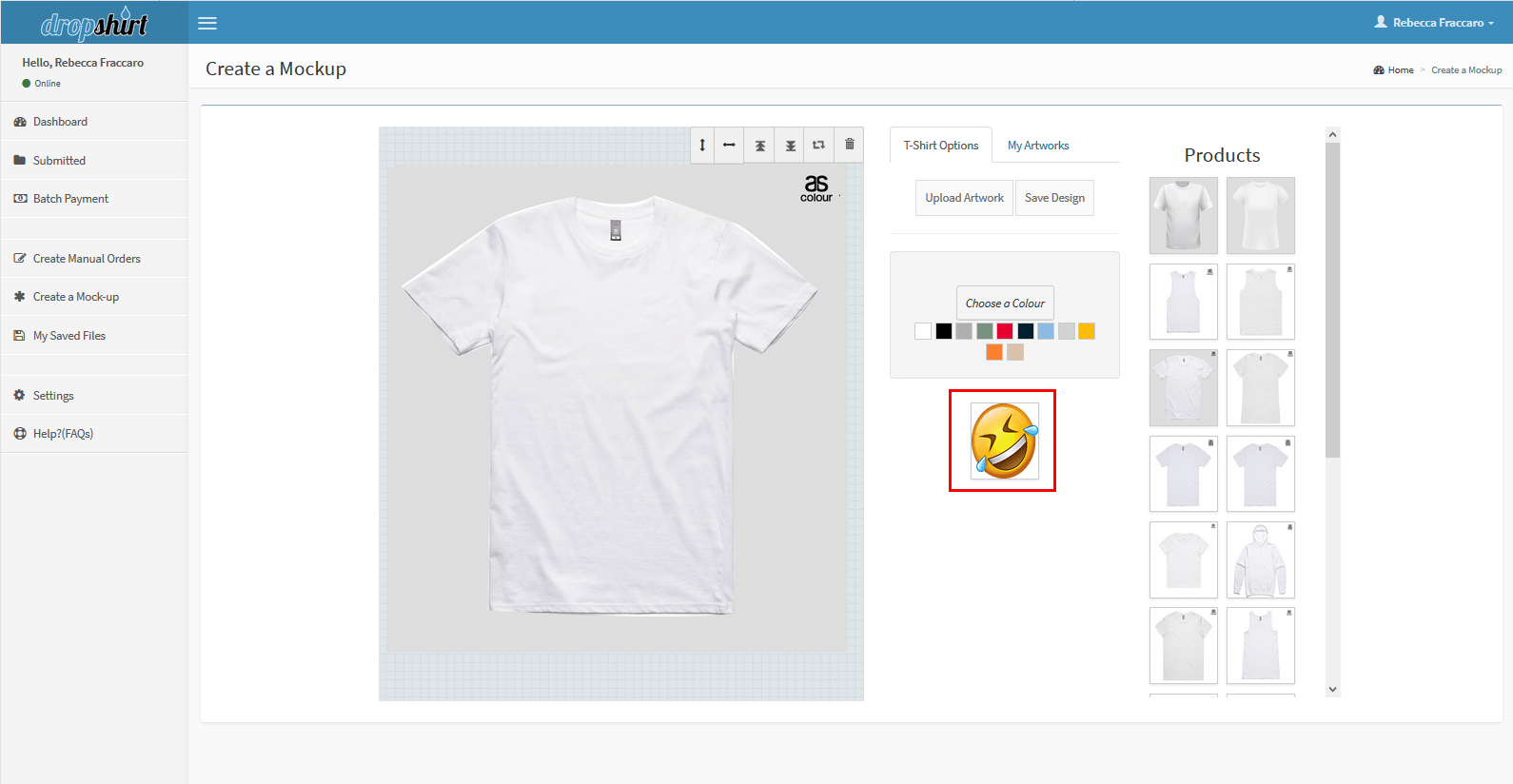
Task: Switch to the My Artworks tab
Action: (1038, 146)
